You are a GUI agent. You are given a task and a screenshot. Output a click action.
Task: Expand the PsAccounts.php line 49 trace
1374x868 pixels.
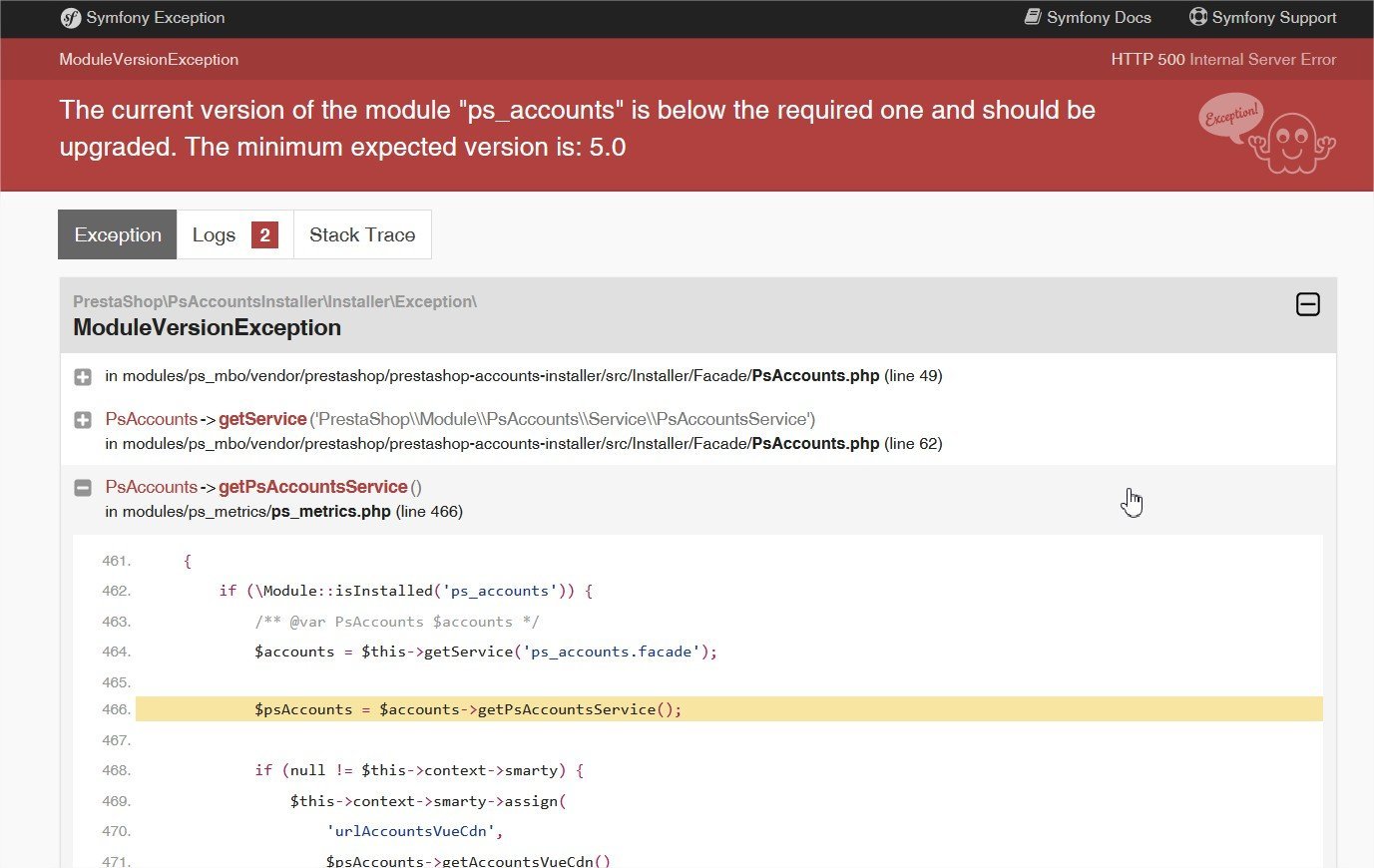[83, 377]
